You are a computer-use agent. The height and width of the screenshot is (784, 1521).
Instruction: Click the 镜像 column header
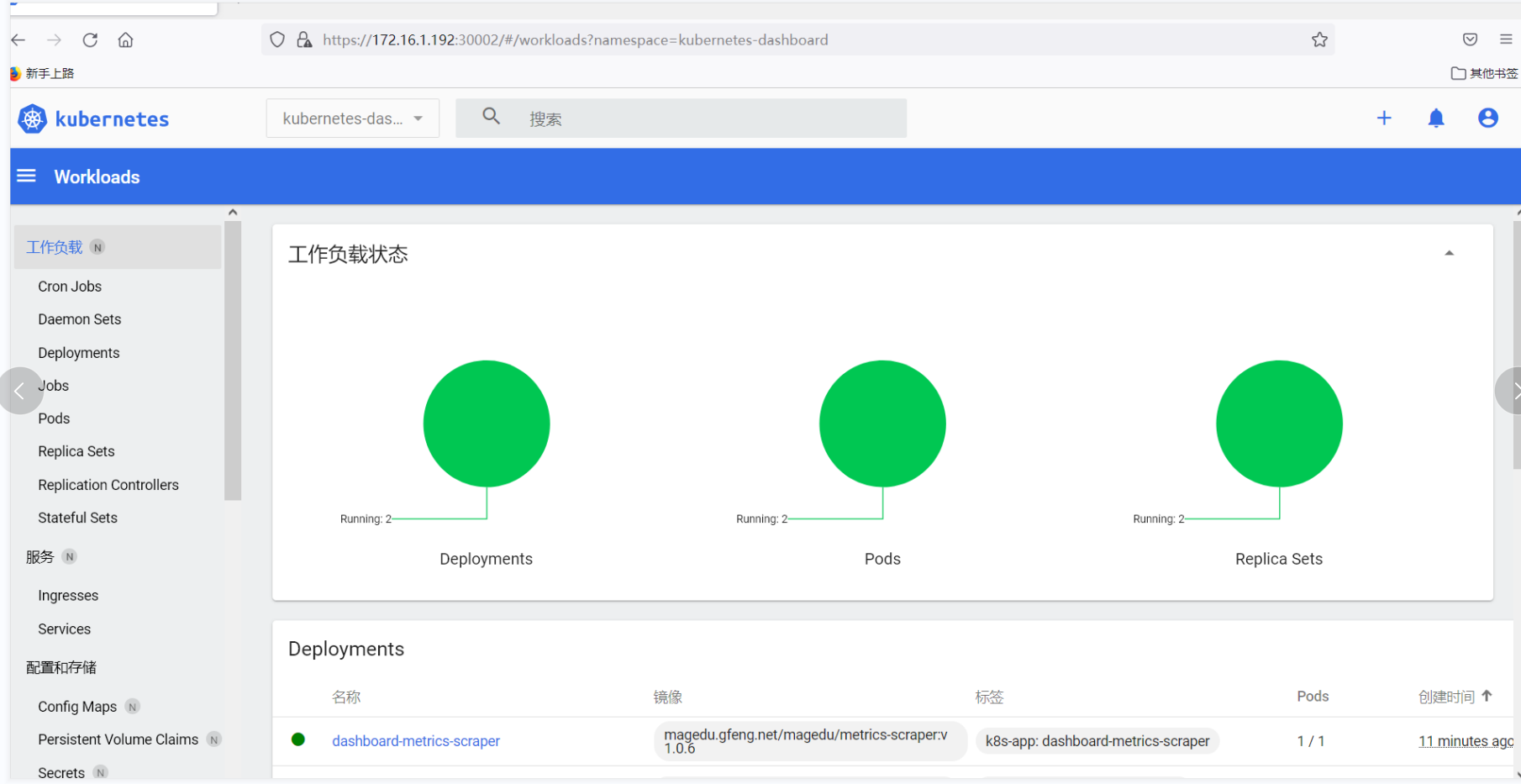pyautogui.click(x=668, y=697)
